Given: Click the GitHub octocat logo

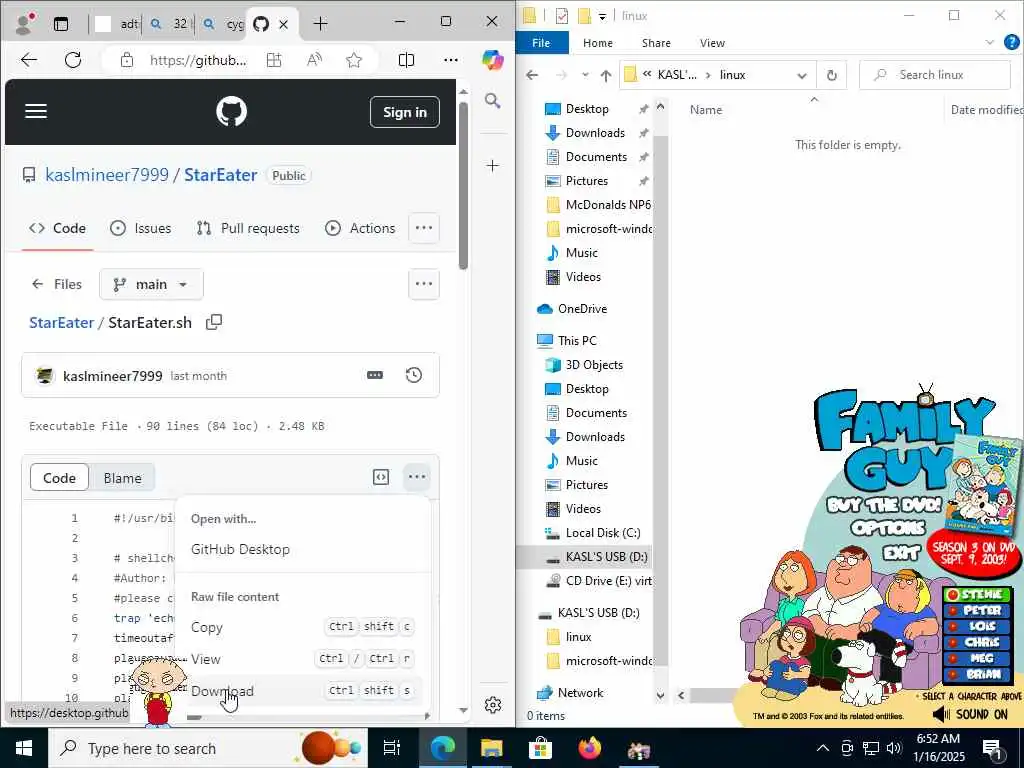Looking at the screenshot, I should click(232, 112).
